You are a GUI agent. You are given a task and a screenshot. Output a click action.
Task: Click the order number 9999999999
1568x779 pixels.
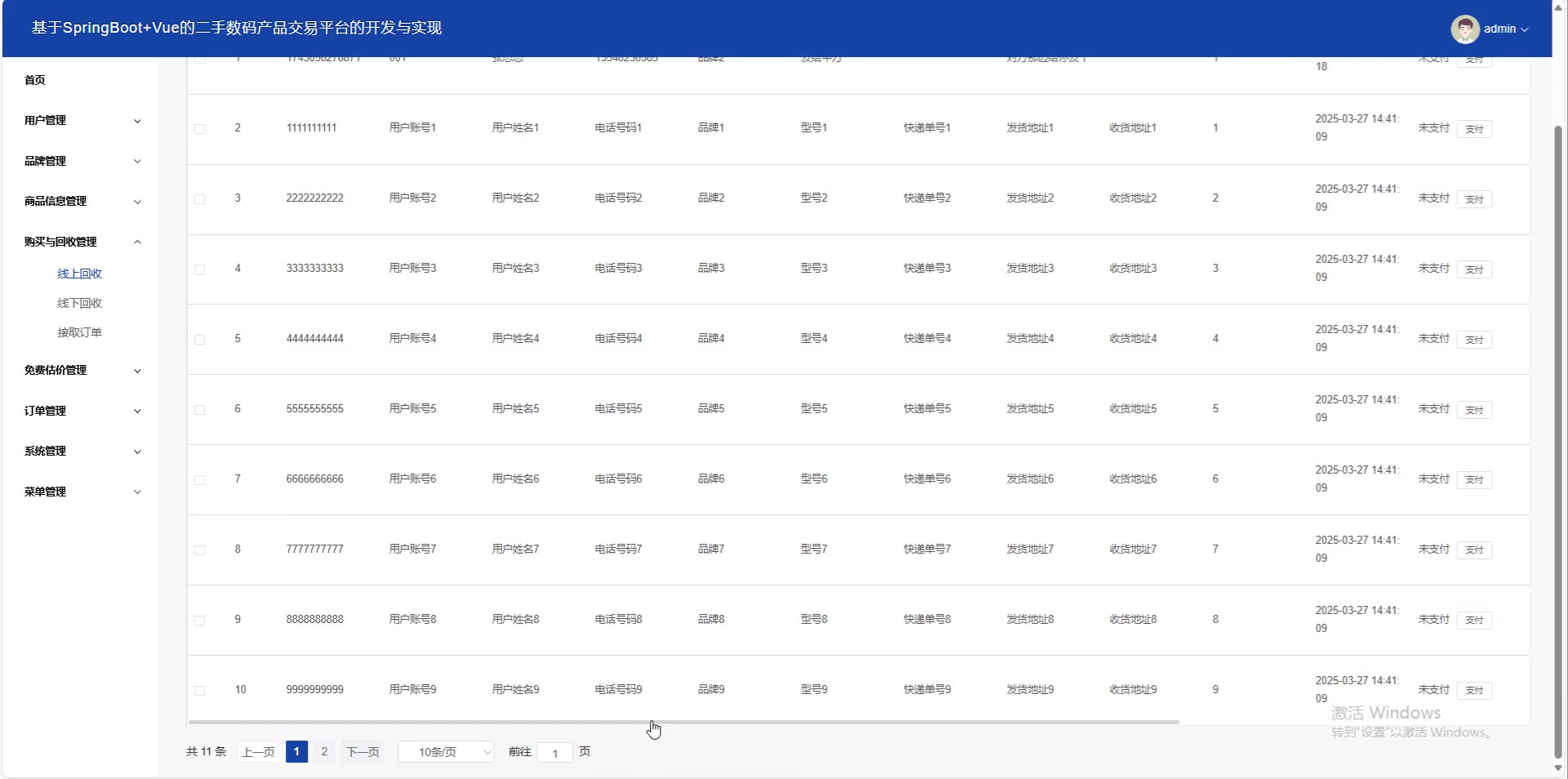pyautogui.click(x=314, y=690)
